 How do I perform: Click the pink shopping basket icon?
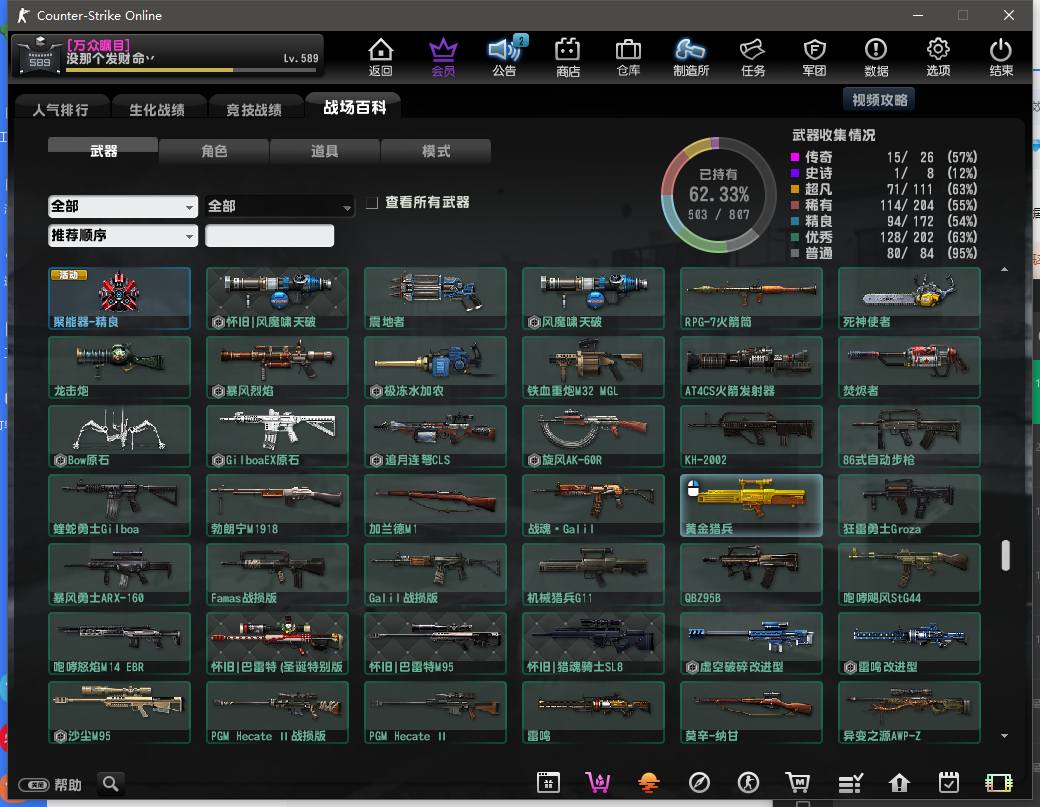click(x=598, y=783)
